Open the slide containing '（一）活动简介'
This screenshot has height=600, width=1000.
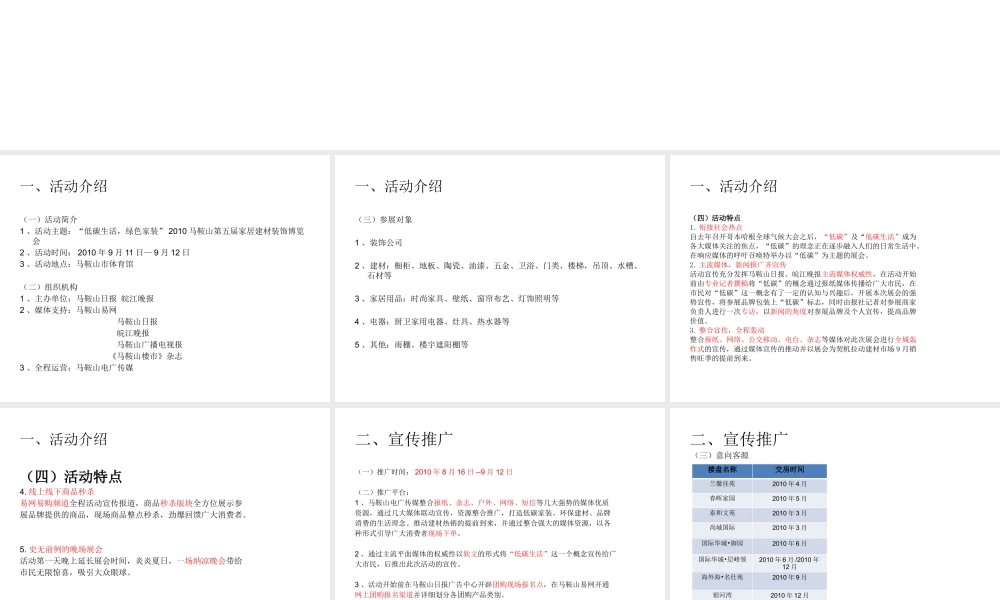coord(165,278)
